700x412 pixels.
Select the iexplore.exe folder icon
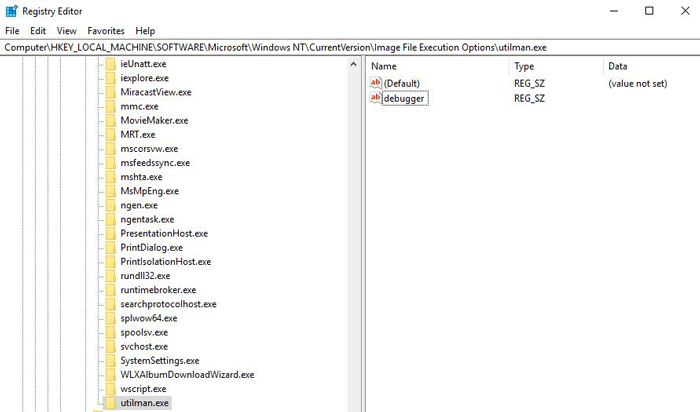[x=111, y=78]
